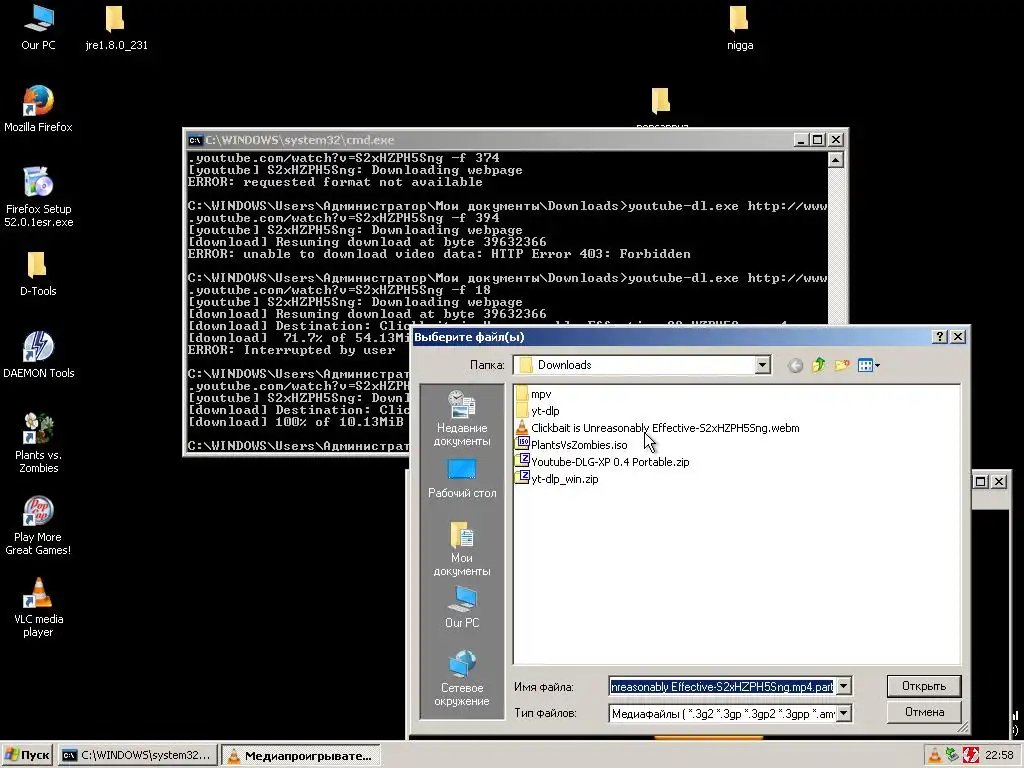1024x768 pixels.
Task: Start the Plants vs. Zombies shortcut
Action: click(x=38, y=443)
